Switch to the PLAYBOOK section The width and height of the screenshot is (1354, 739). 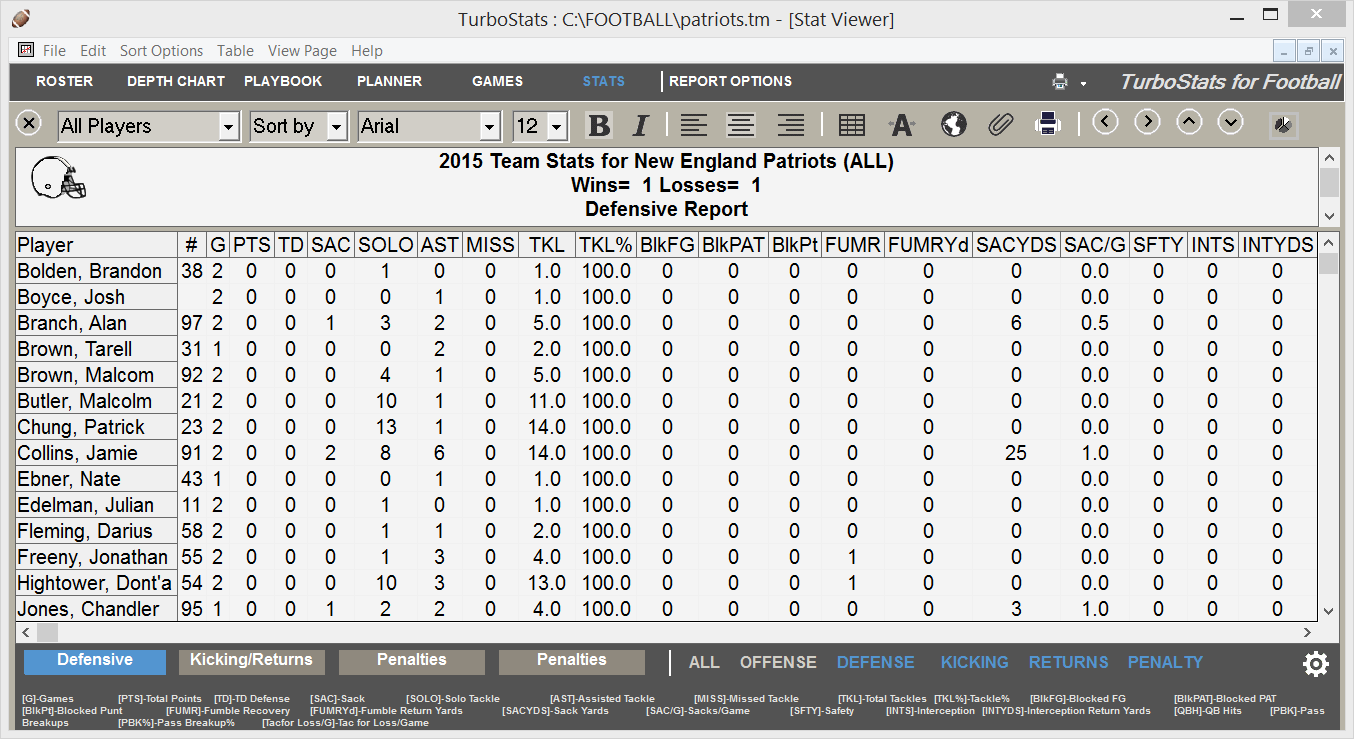click(x=283, y=81)
